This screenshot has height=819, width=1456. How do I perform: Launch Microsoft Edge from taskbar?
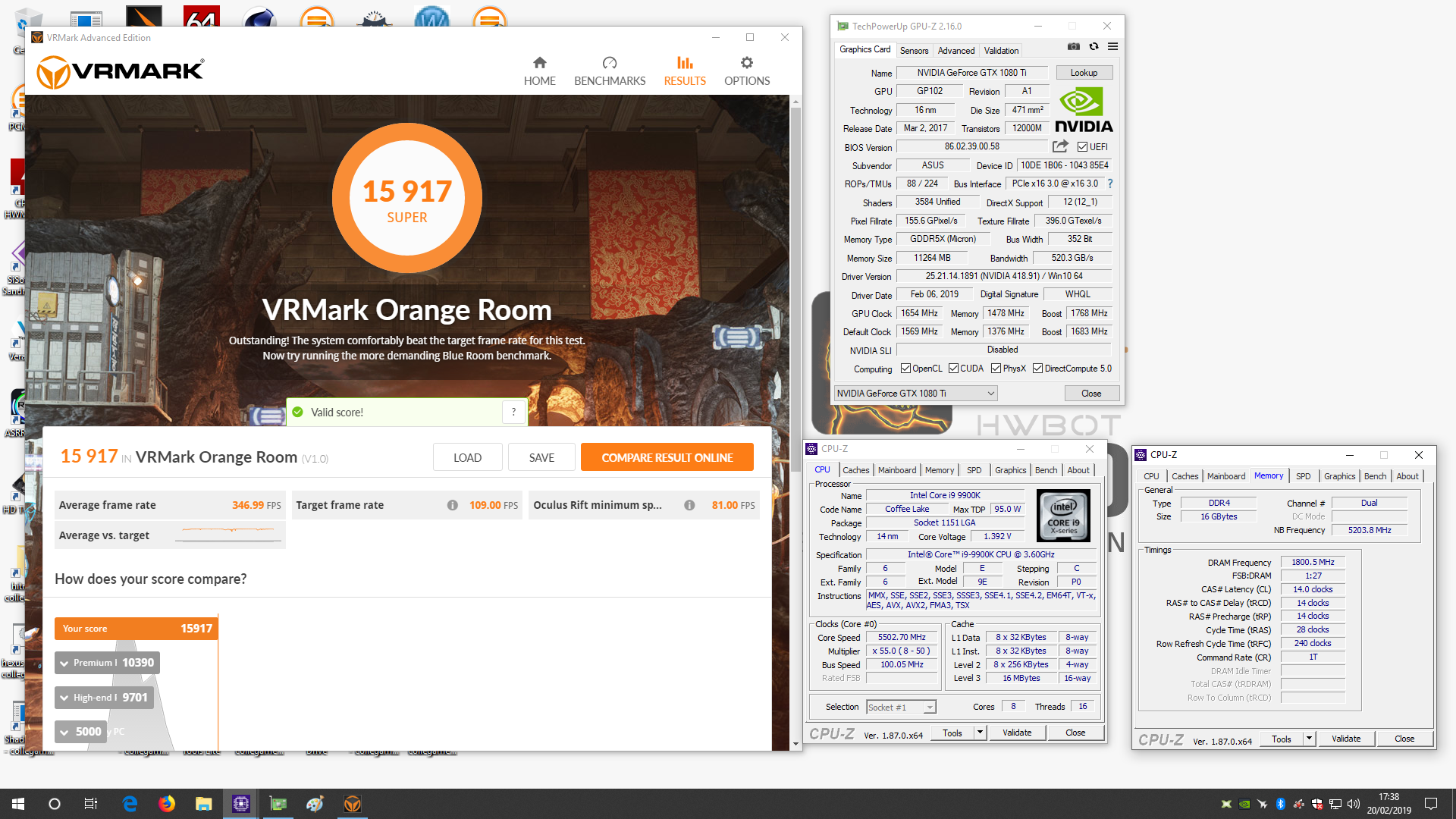[x=130, y=804]
